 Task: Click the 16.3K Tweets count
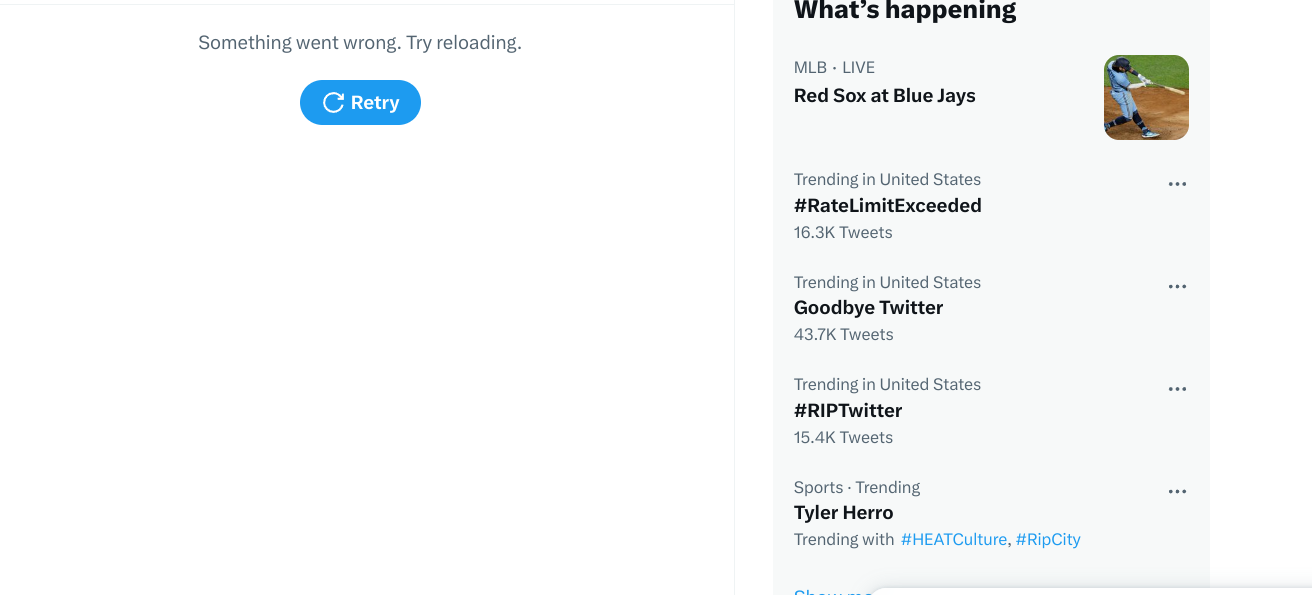pos(843,233)
